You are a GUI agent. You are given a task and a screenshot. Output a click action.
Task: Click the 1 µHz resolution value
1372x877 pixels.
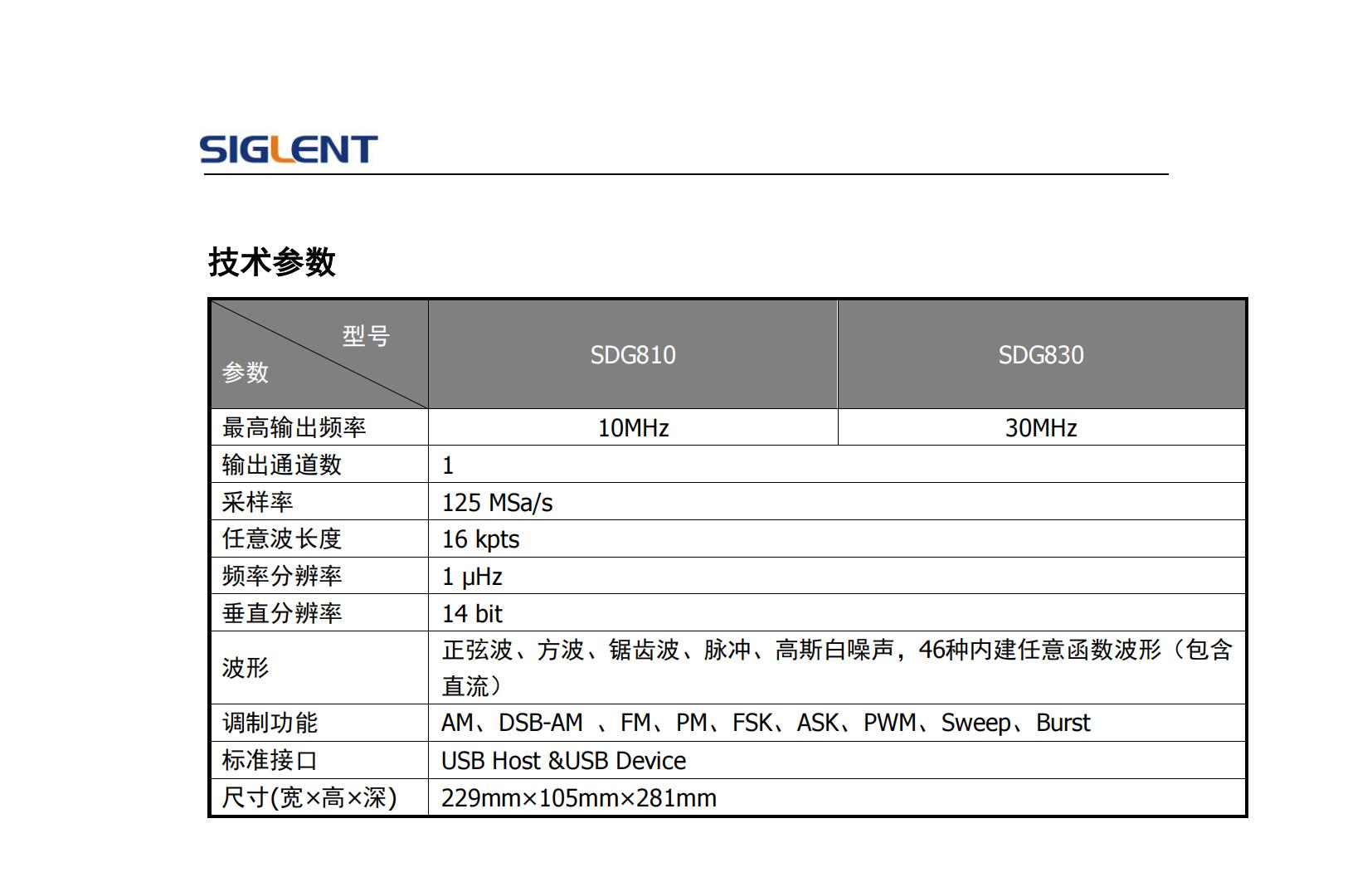point(471,577)
